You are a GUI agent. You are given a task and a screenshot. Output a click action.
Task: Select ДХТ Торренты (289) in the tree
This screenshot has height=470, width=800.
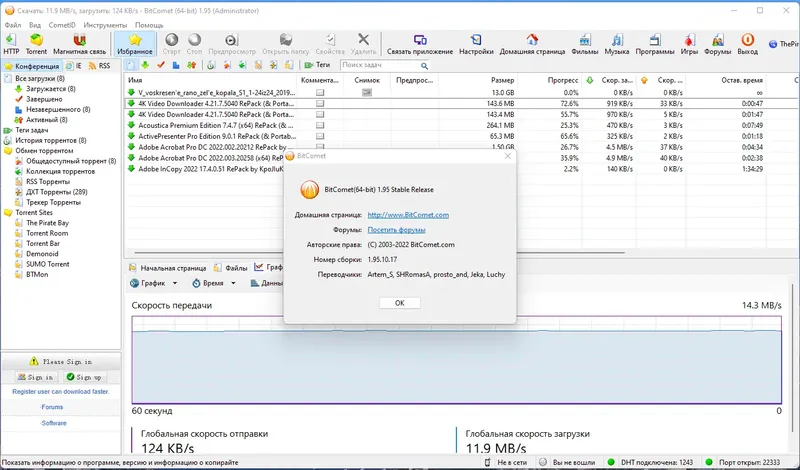pos(57,192)
